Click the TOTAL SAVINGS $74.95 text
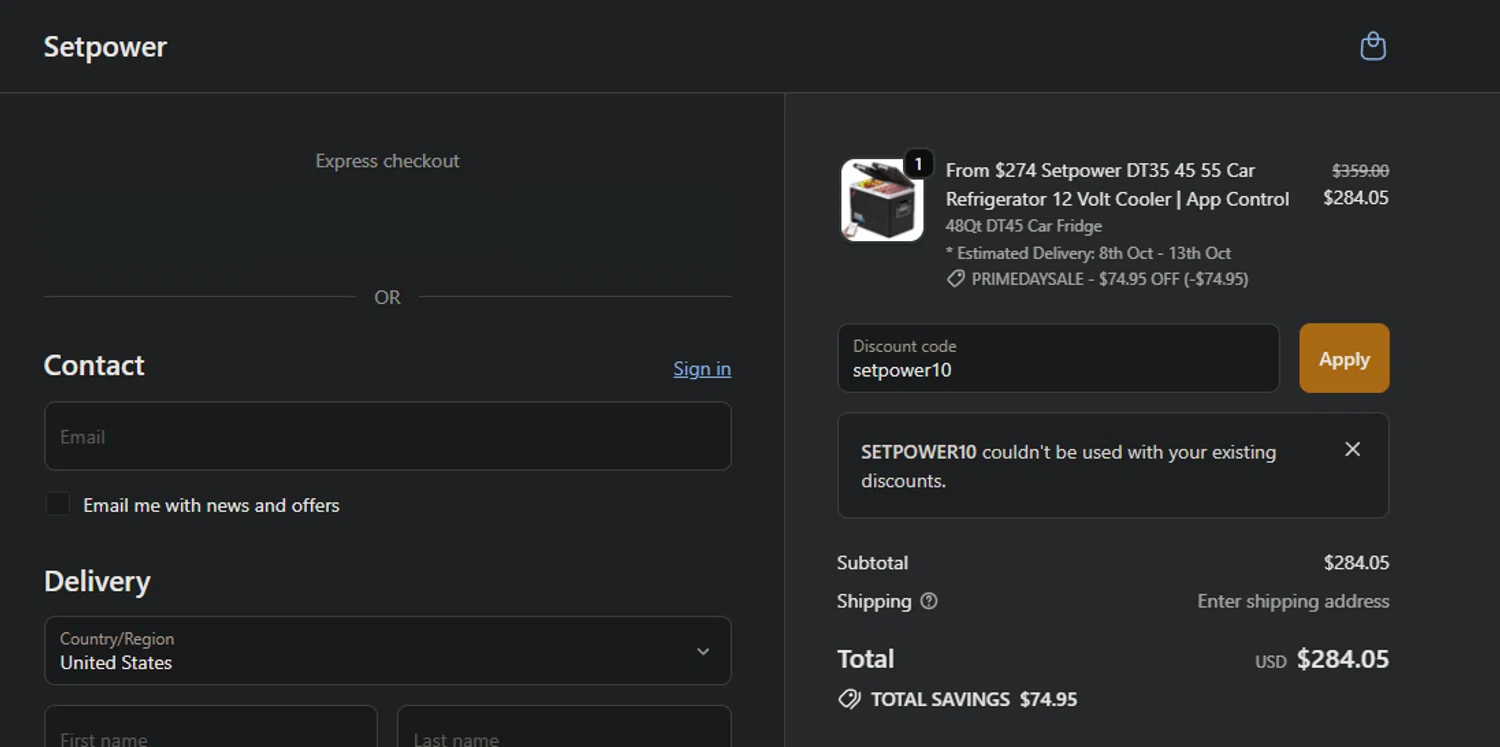The image size is (1500, 747). 974,699
